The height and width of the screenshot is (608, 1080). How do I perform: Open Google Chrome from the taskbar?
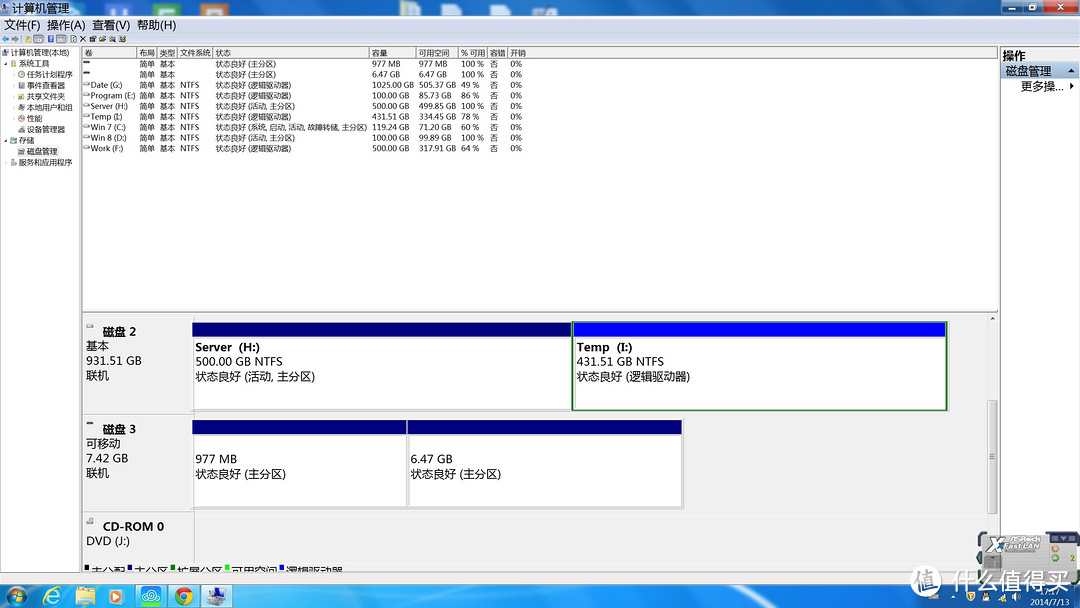click(x=183, y=596)
